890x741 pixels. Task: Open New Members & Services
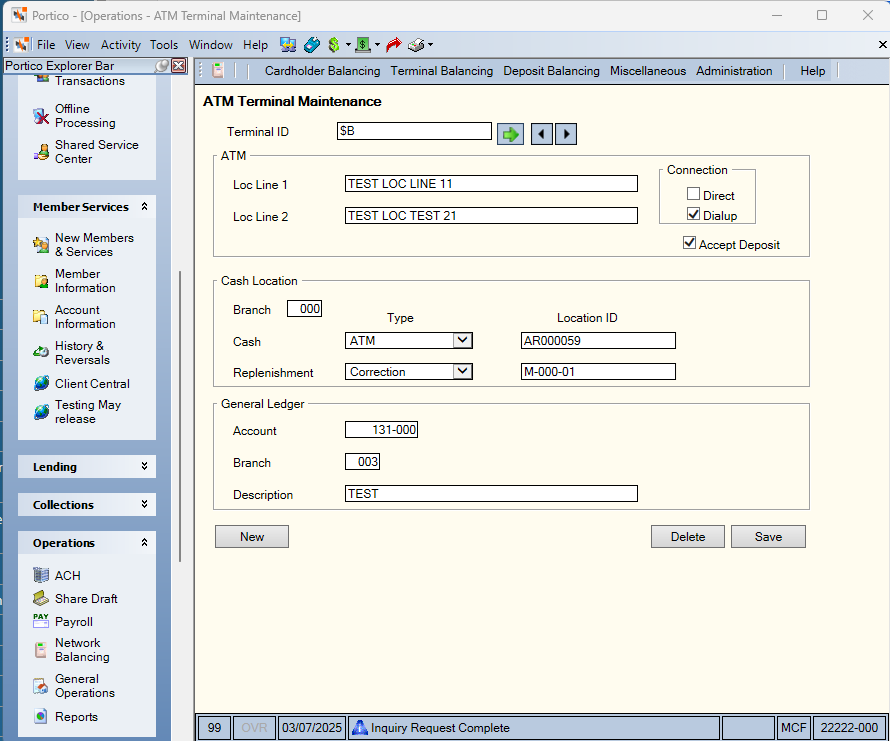[83, 245]
